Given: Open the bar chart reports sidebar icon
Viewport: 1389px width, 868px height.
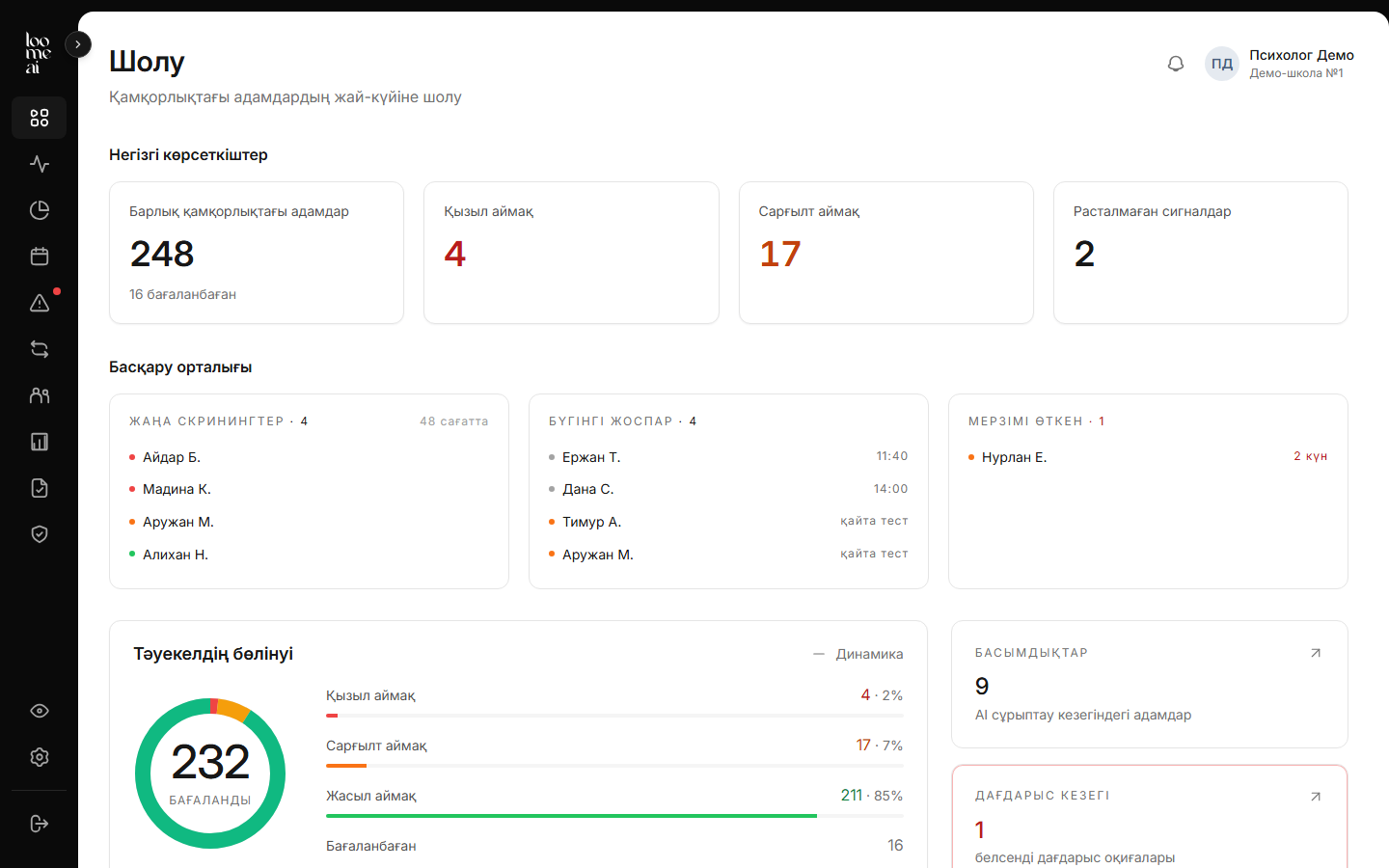Looking at the screenshot, I should click(x=39, y=442).
